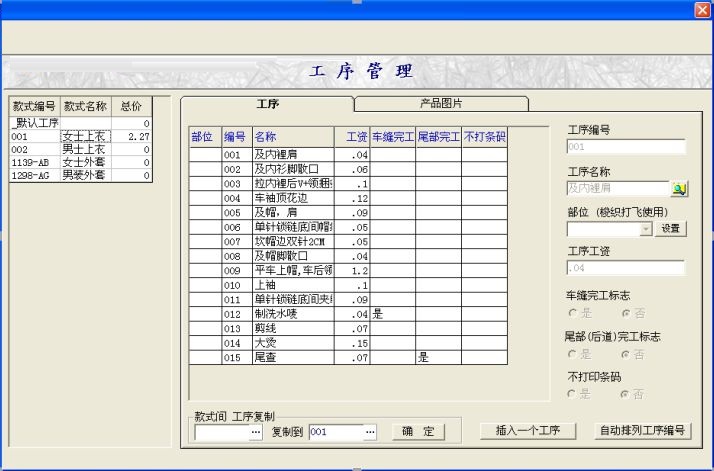714x471 pixels.
Task: Select process row 上袖
Action: pos(348,285)
